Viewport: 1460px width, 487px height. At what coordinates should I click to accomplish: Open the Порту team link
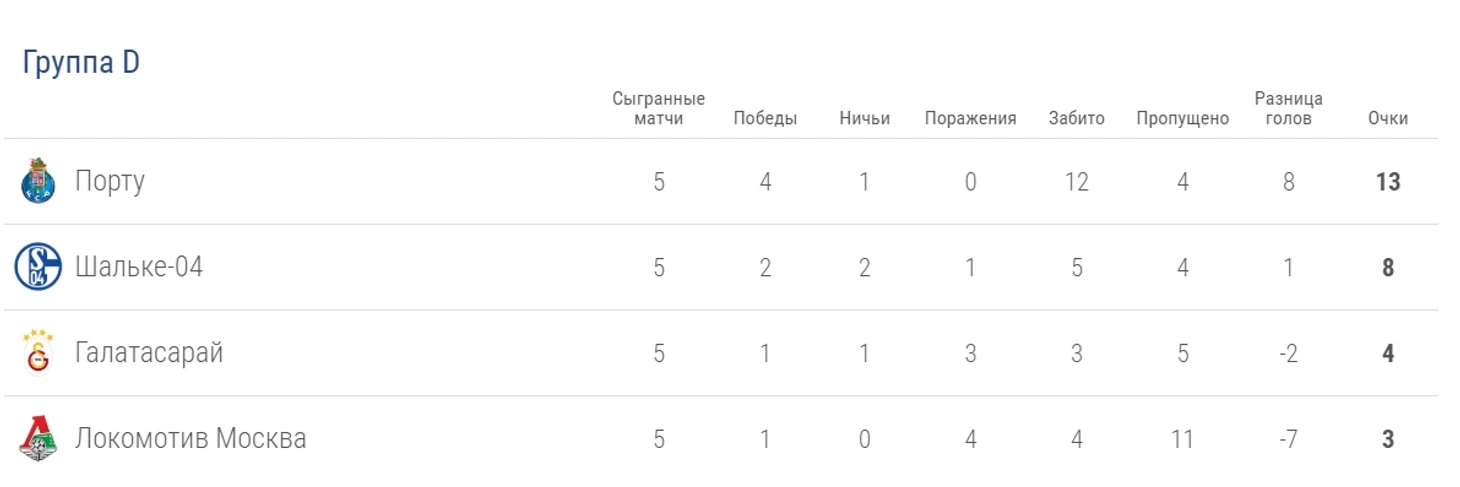pos(110,182)
